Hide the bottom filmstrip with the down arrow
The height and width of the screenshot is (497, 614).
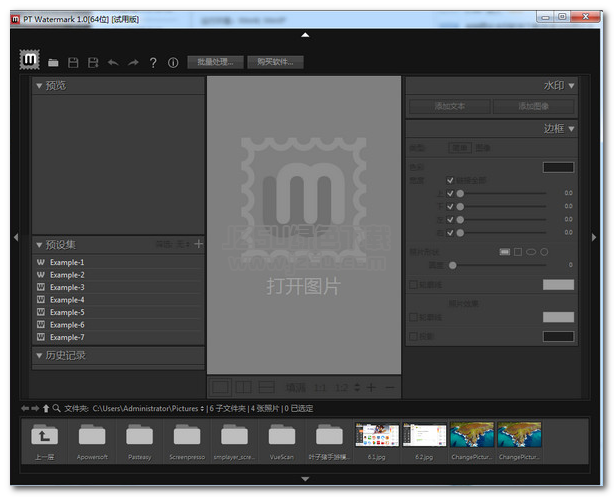305,479
